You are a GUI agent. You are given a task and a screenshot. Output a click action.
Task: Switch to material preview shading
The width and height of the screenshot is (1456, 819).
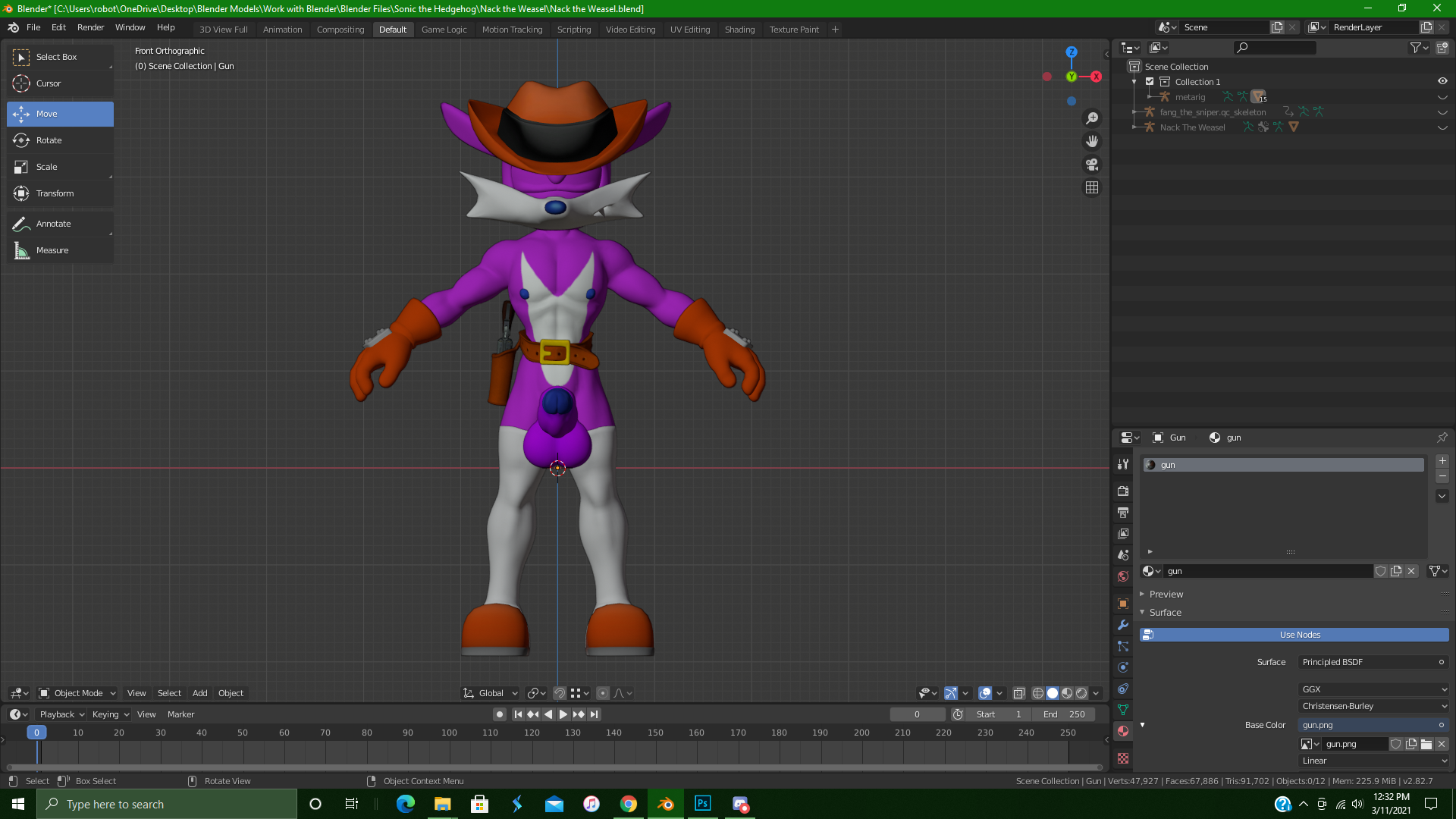point(1067,693)
